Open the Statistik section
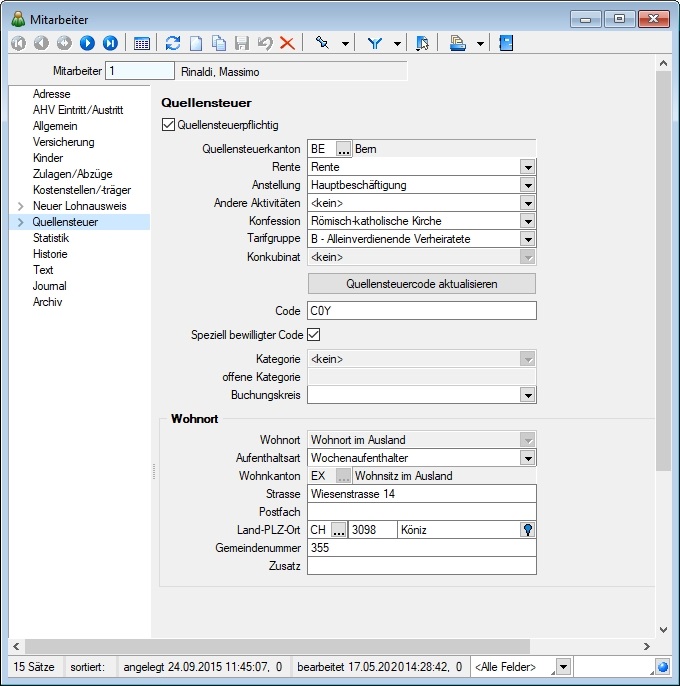 click(x=51, y=238)
